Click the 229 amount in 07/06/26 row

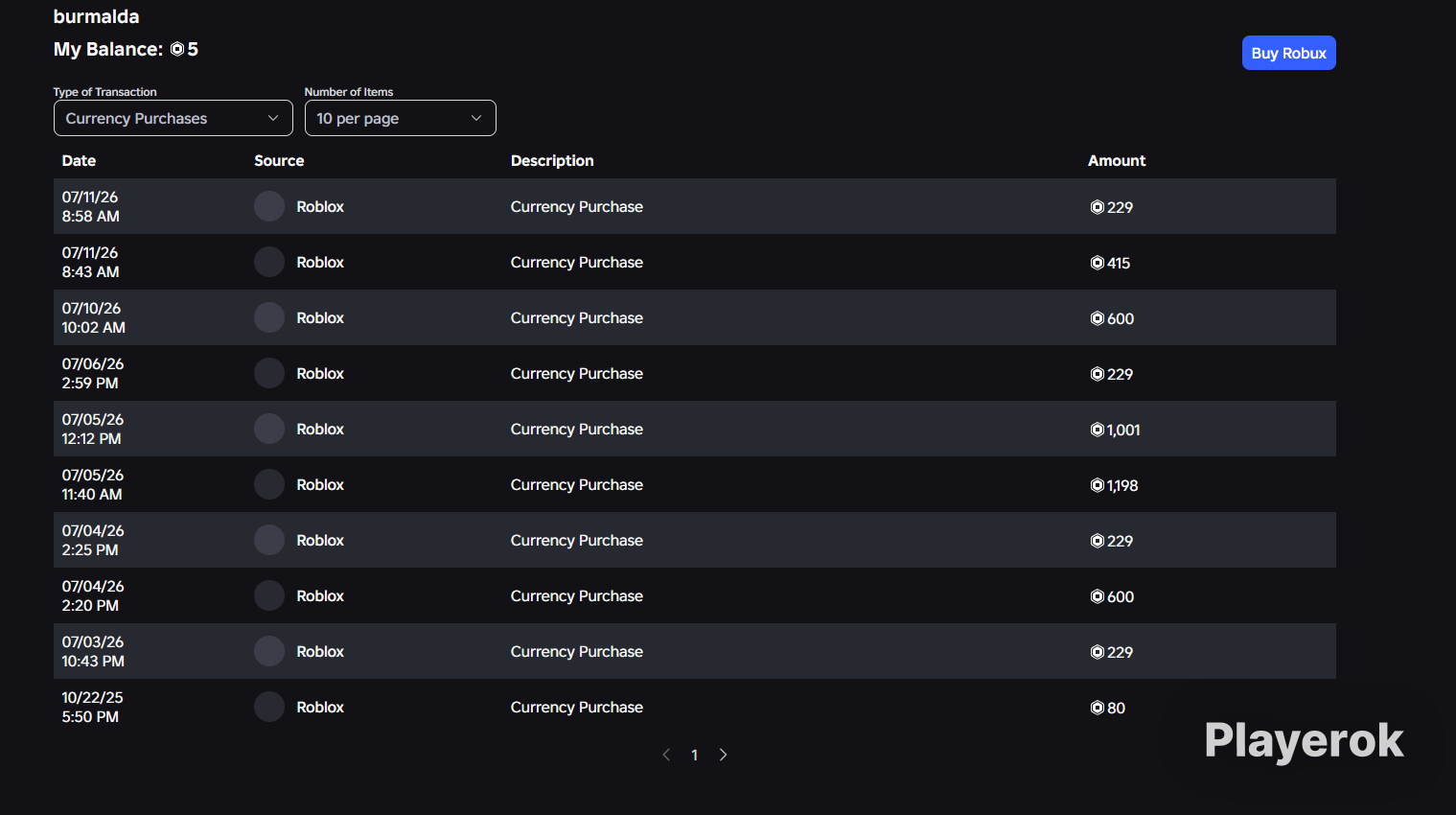coord(1112,374)
